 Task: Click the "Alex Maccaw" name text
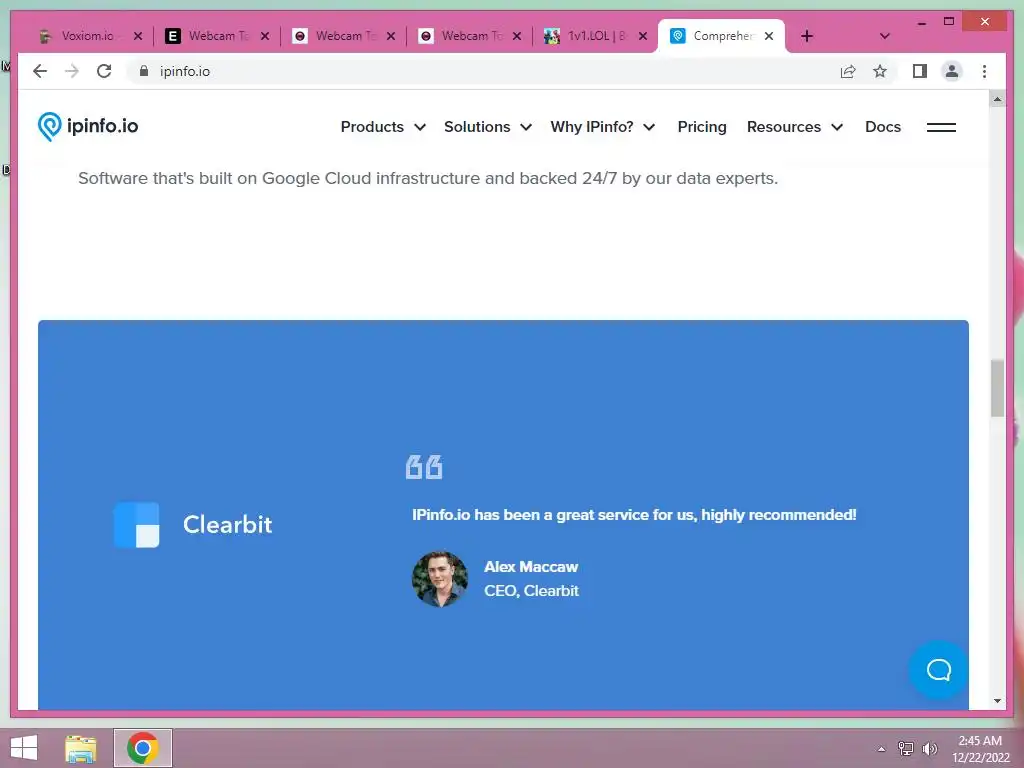(531, 567)
